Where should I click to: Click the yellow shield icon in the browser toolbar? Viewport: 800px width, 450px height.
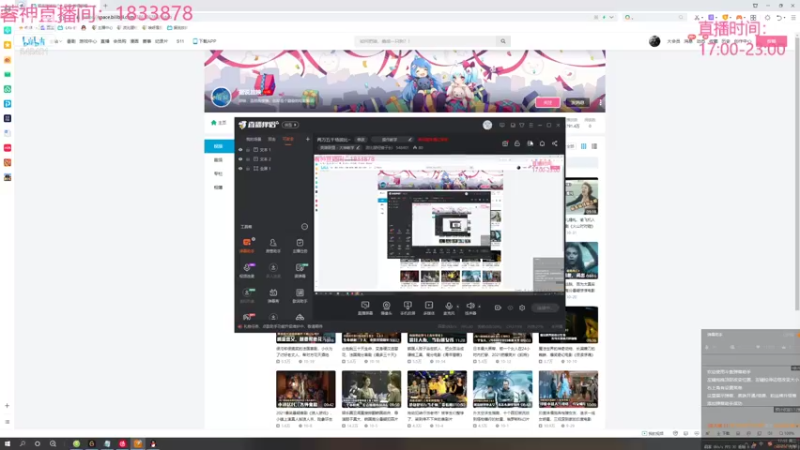click(725, 17)
